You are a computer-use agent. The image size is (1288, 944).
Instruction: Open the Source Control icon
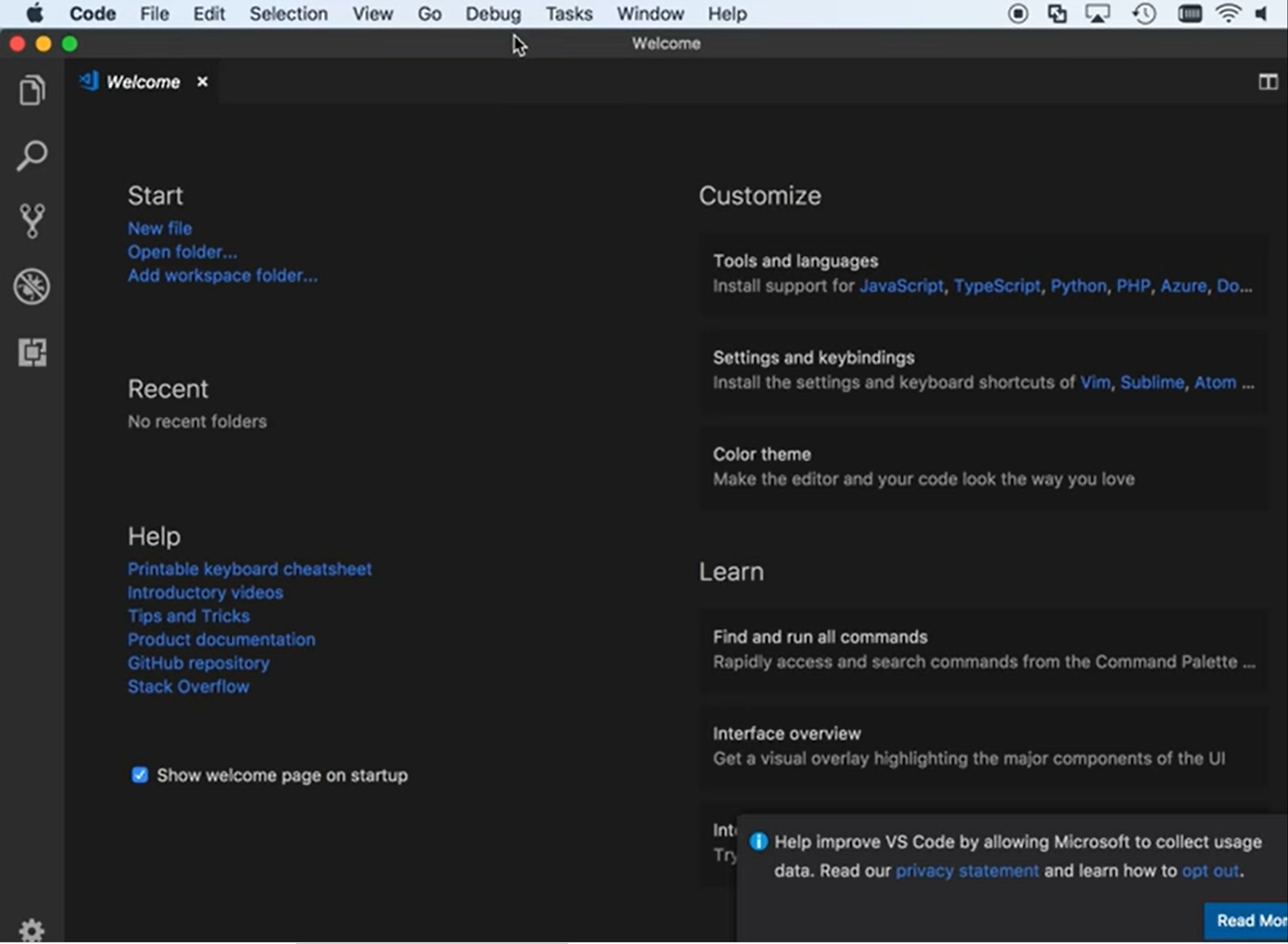32,220
